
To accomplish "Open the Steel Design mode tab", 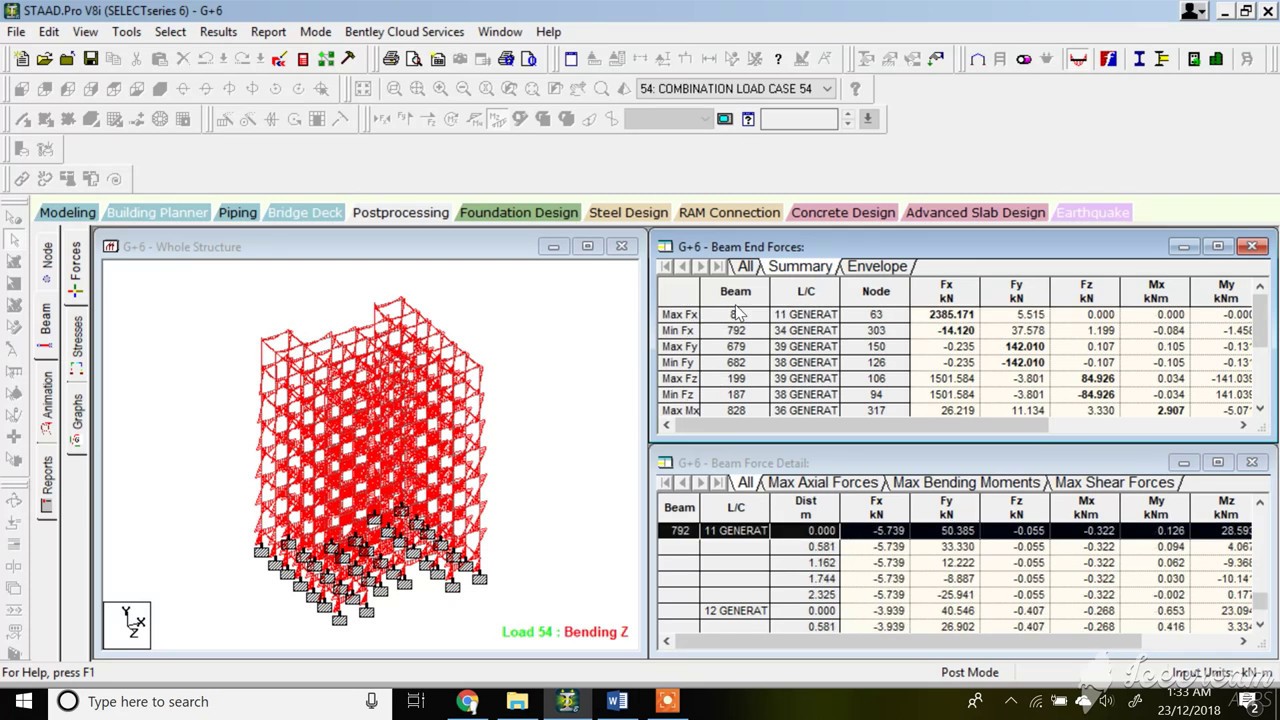I will [628, 212].
